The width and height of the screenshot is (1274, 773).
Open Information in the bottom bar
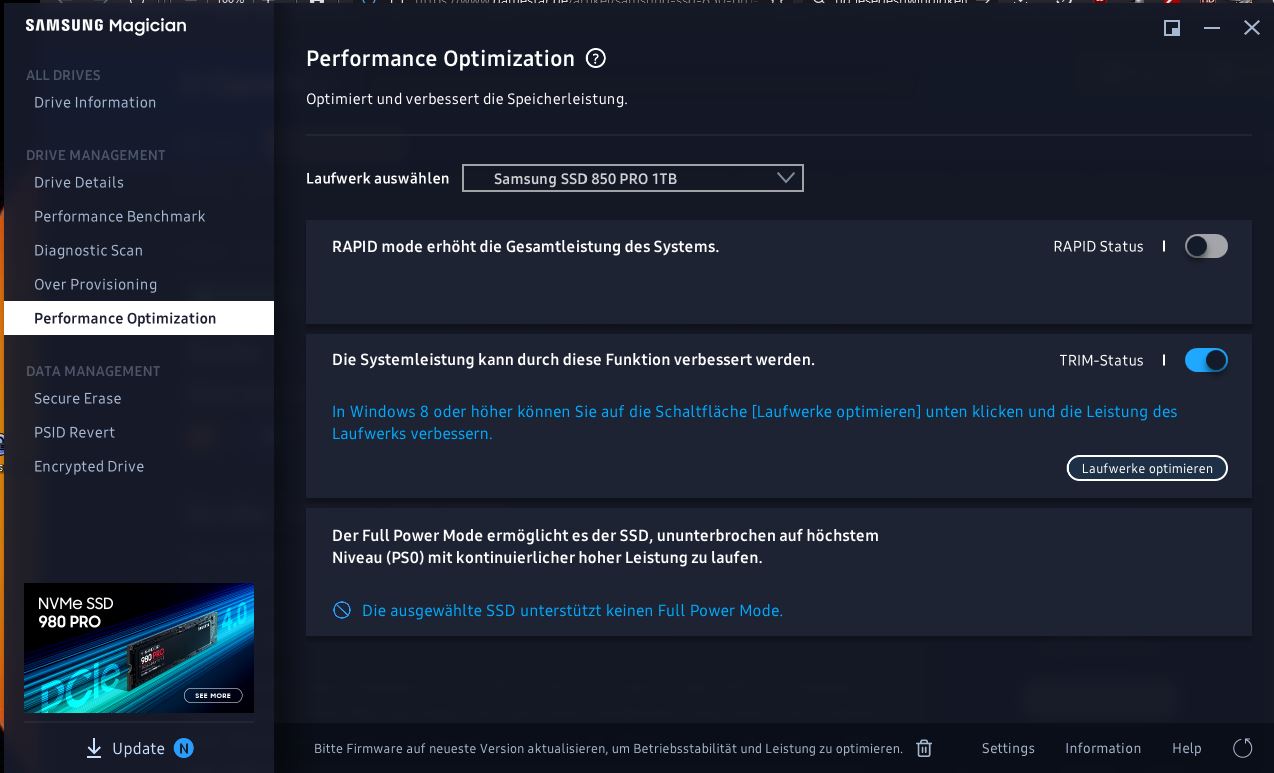1103,748
